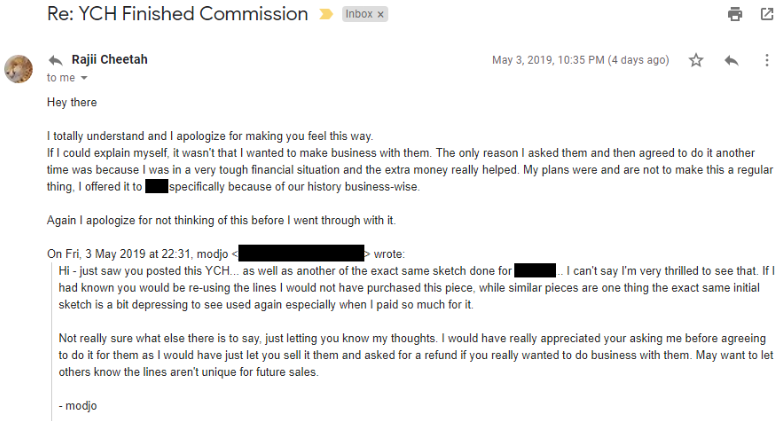Click the quoted '- modjo' signature
The height and width of the screenshot is (421, 784).
tap(78, 406)
